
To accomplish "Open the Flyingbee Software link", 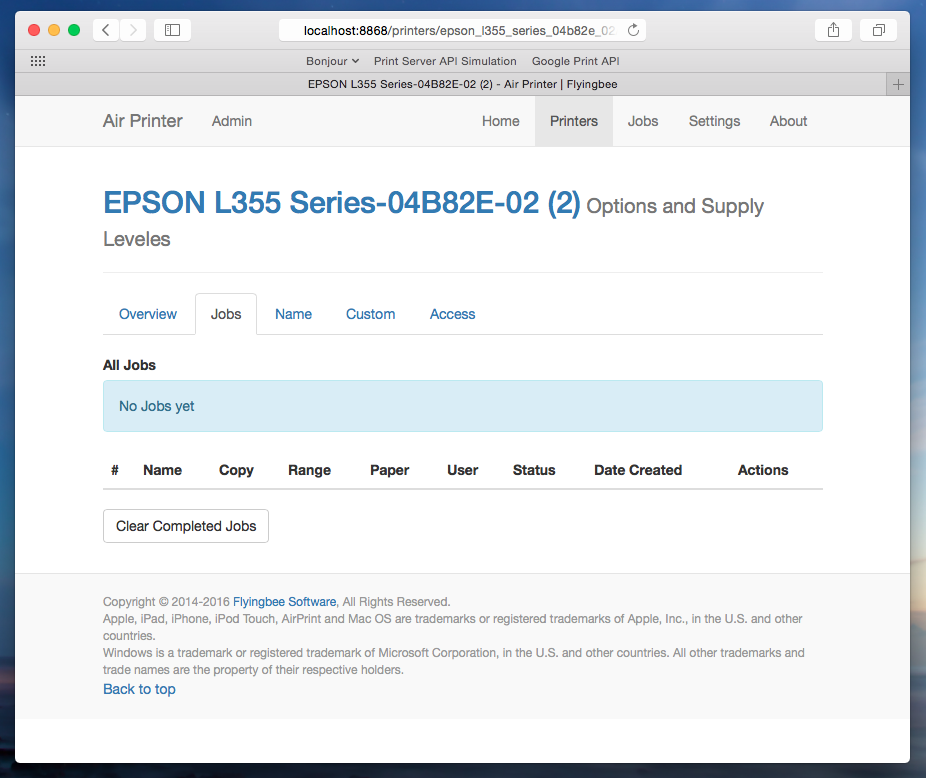I will pyautogui.click(x=285, y=602).
